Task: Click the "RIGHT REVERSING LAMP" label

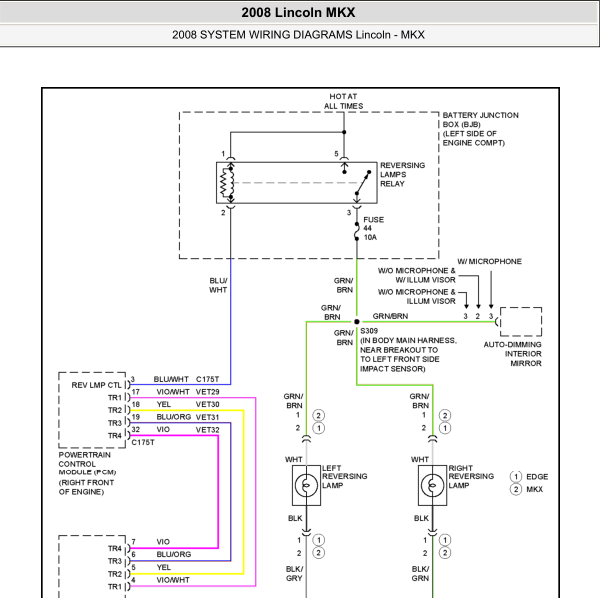Action: (x=471, y=476)
